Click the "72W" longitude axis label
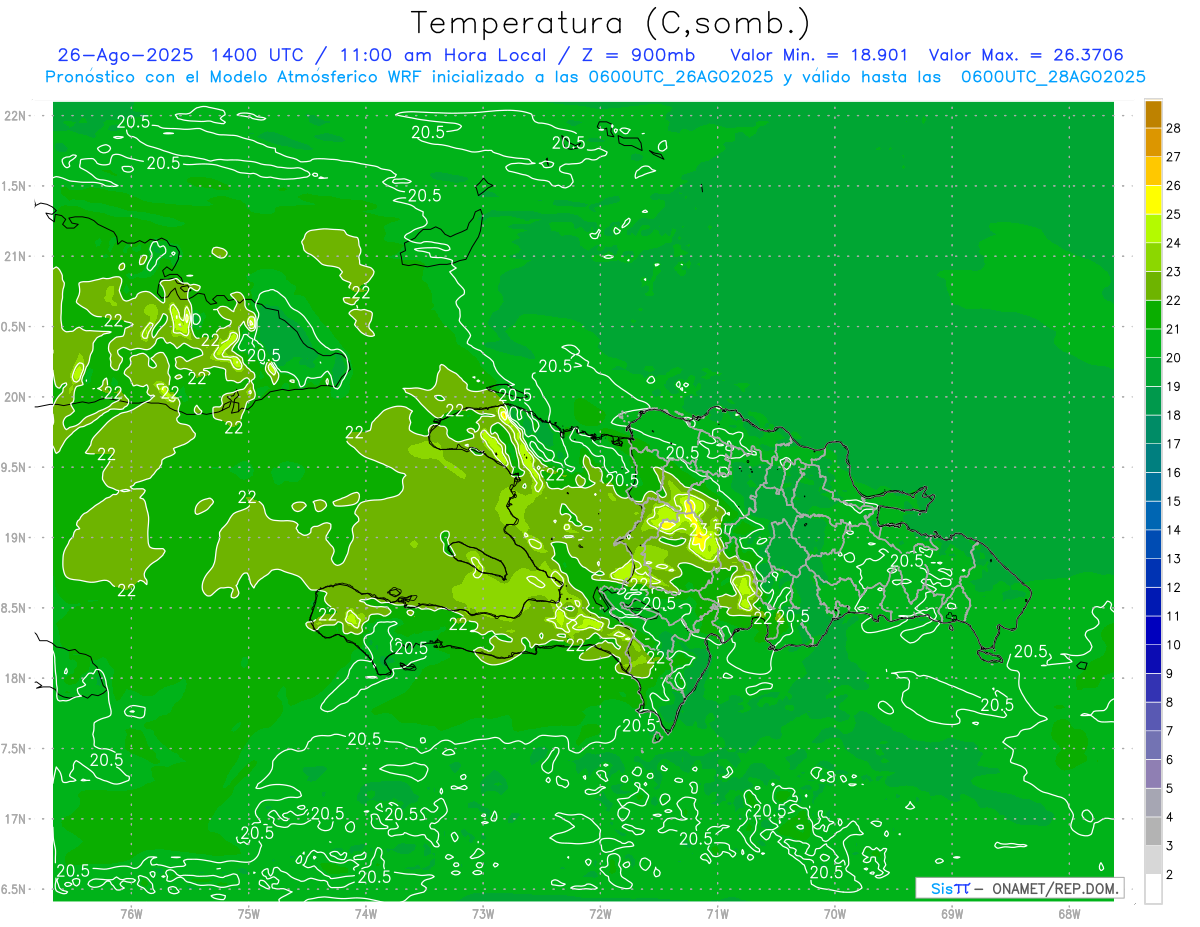 600,912
